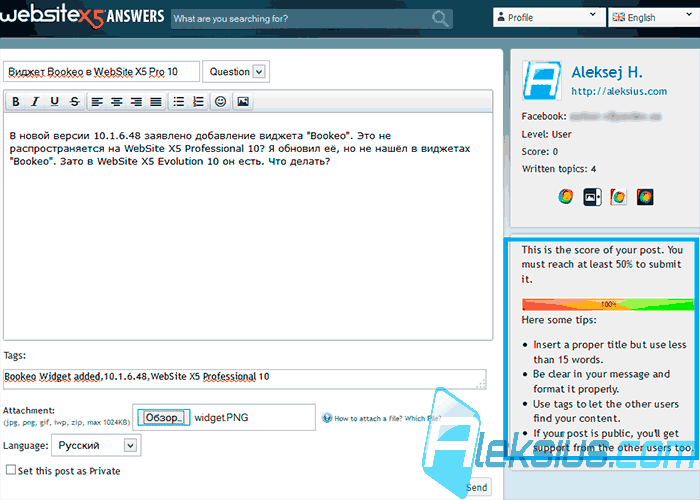Check Set this post as Private

[11, 470]
